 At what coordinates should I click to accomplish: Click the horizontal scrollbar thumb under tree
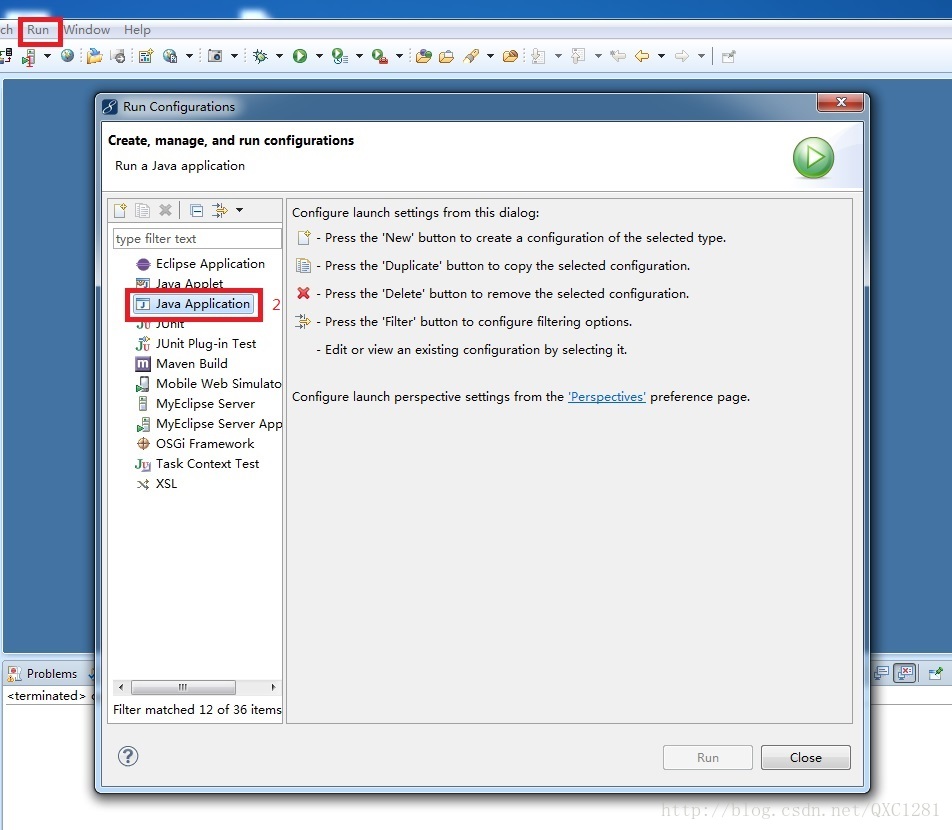point(183,687)
